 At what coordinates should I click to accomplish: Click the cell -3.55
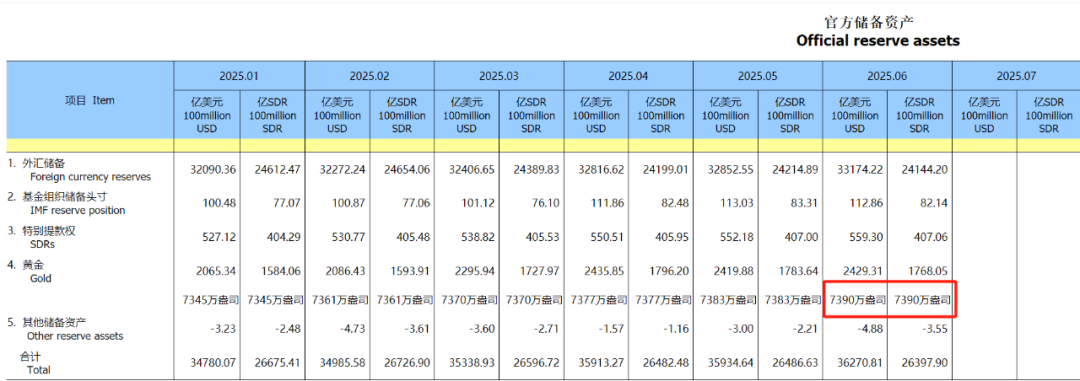coord(935,329)
